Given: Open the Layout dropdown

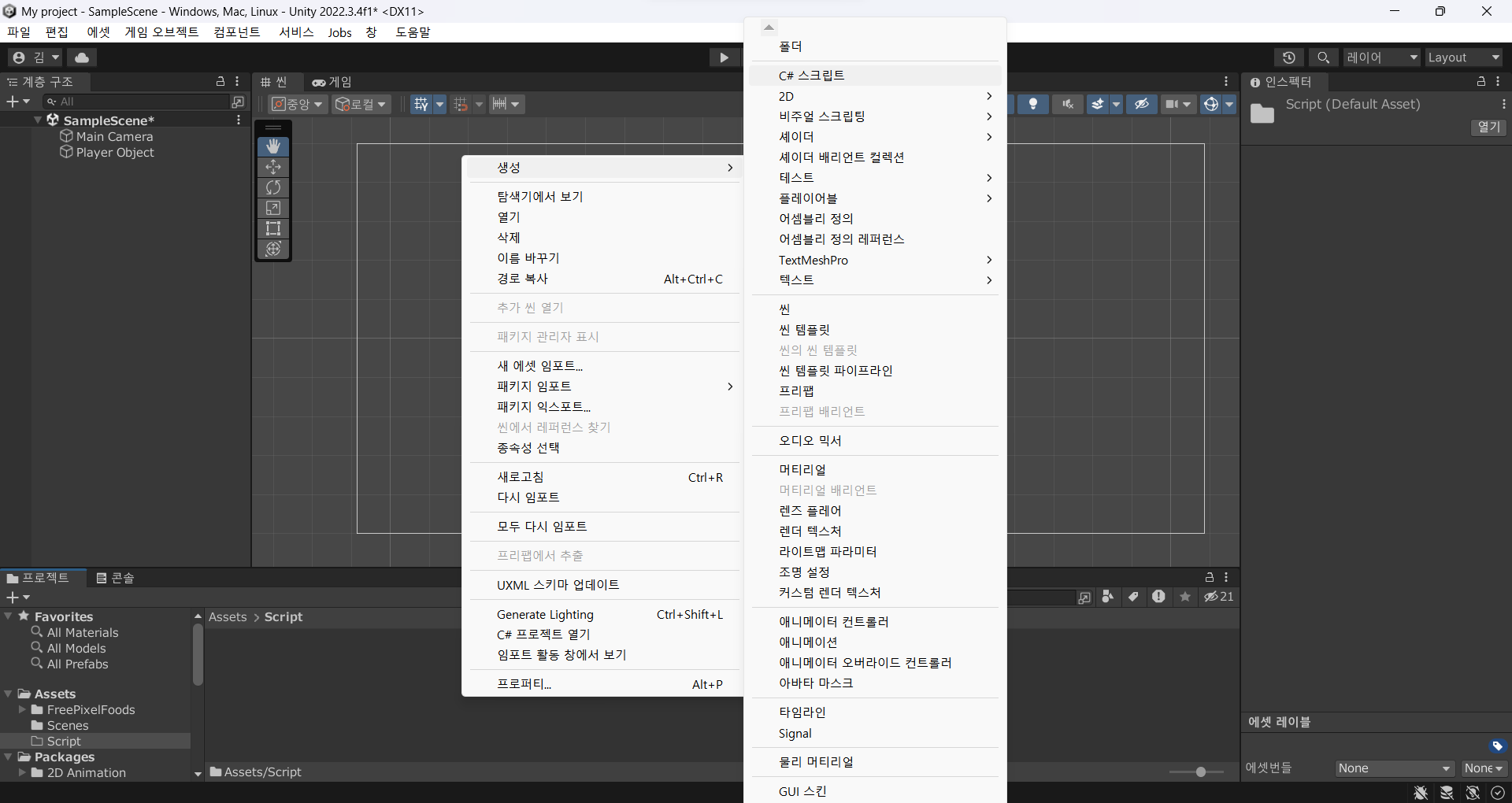Looking at the screenshot, I should click(1464, 57).
